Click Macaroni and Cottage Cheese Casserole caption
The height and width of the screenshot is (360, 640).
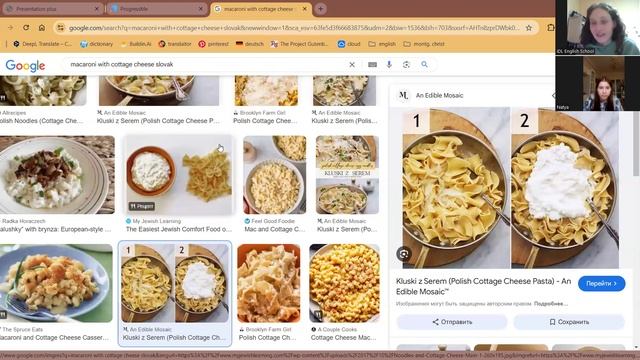click(54, 338)
